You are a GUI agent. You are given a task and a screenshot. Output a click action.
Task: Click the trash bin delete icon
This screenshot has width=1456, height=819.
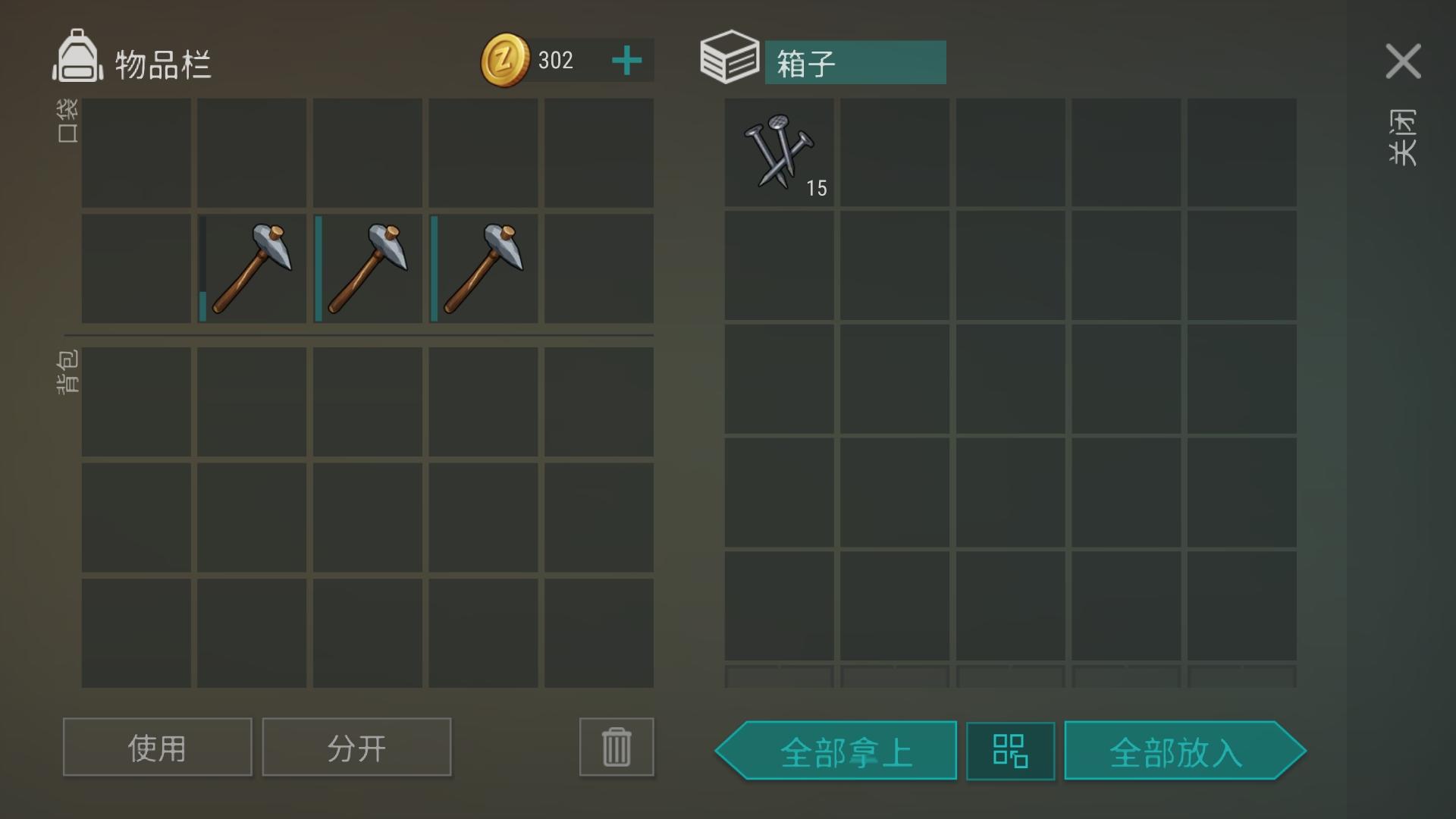pos(617,747)
